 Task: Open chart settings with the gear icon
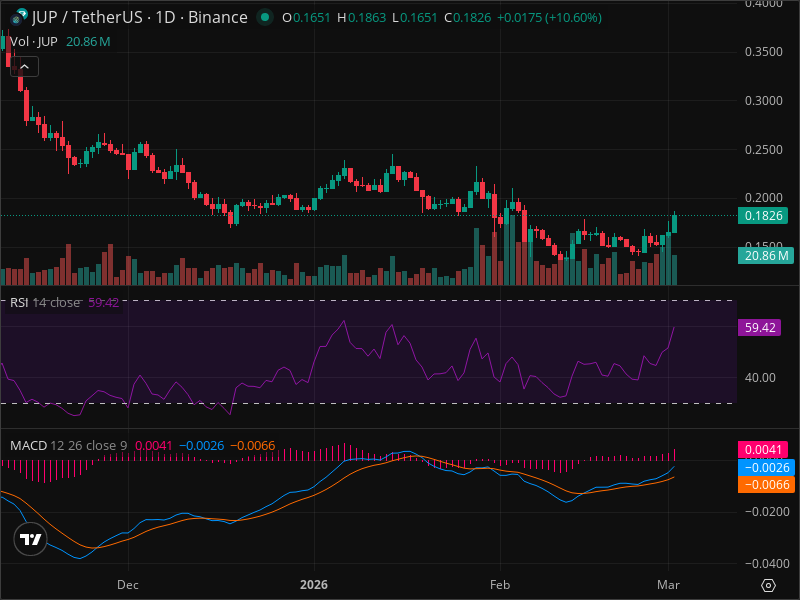point(768,585)
